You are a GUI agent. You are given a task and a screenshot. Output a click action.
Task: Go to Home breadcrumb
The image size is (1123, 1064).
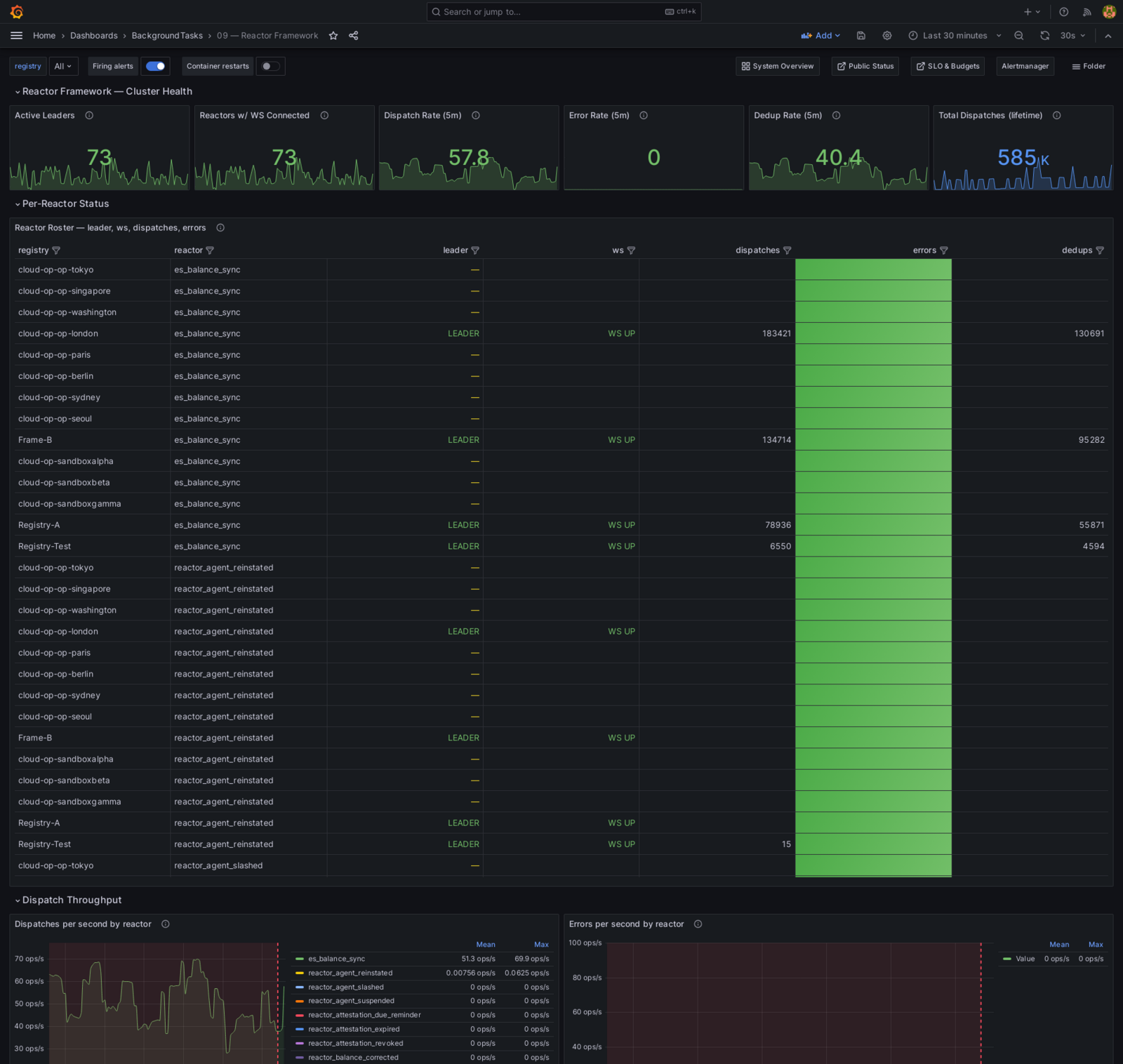coord(44,36)
